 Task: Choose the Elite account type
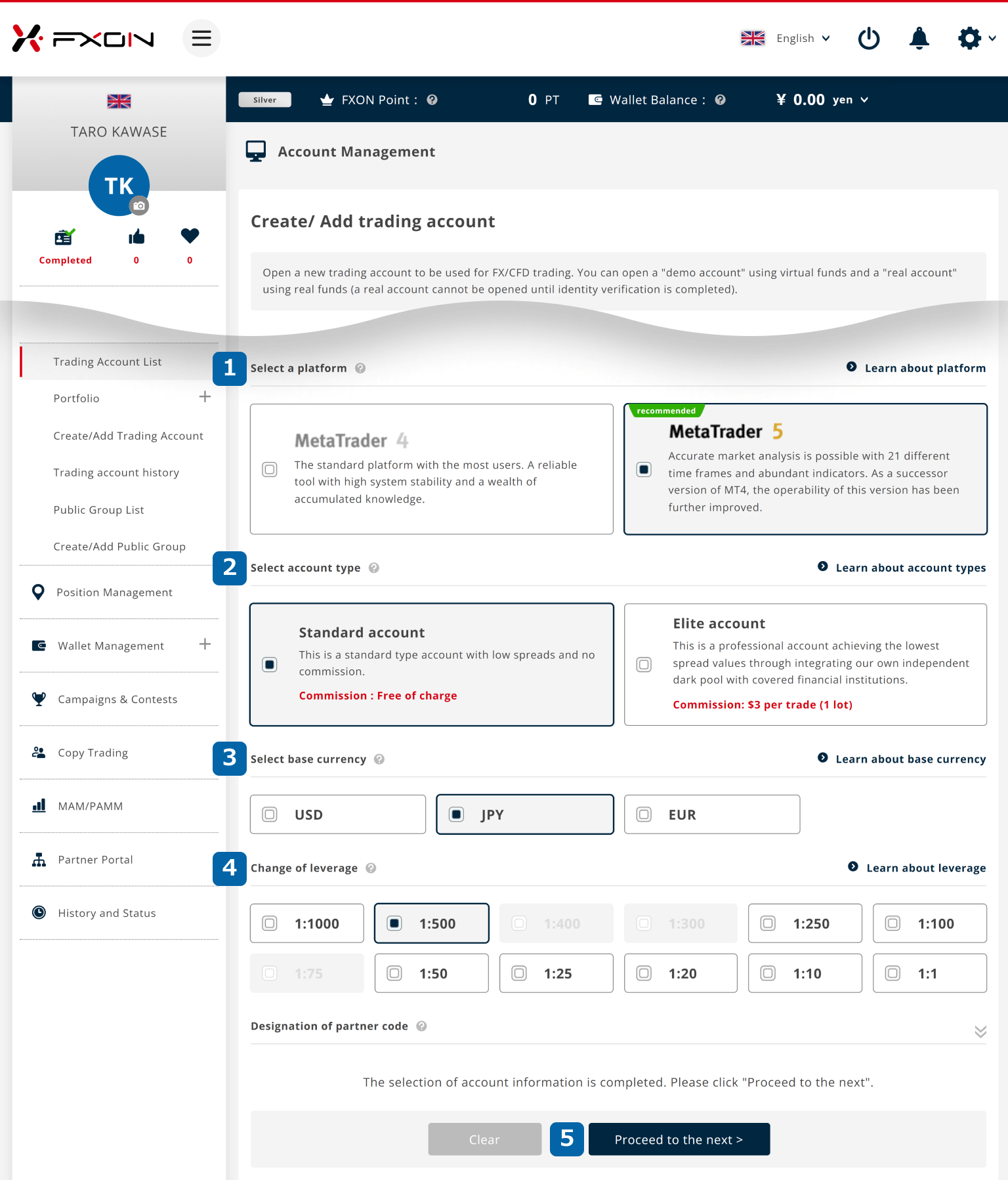pyautogui.click(x=805, y=665)
